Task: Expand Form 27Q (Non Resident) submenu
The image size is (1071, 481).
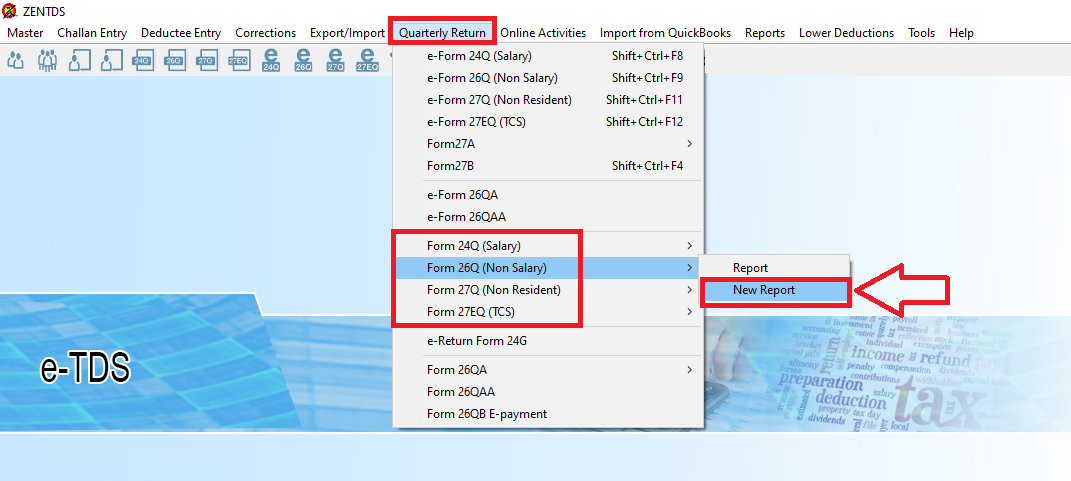Action: click(548, 290)
